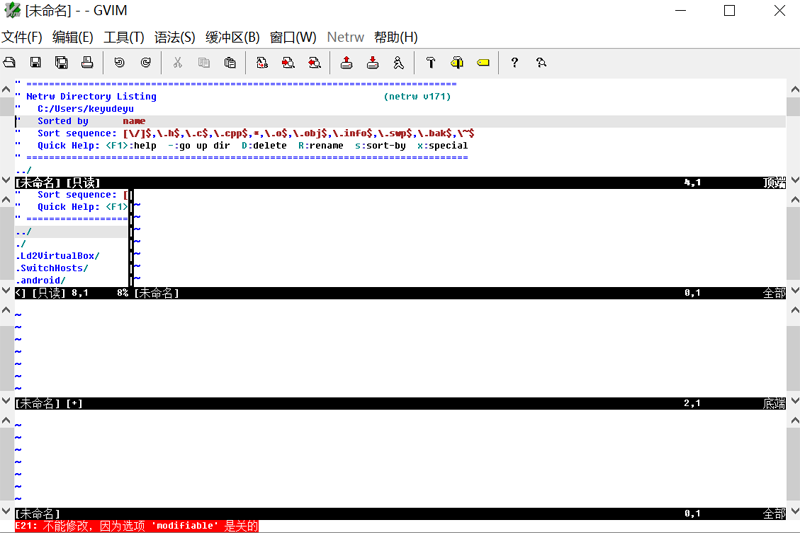
Task: Click the Run make hammer icon
Action: (x=431, y=63)
